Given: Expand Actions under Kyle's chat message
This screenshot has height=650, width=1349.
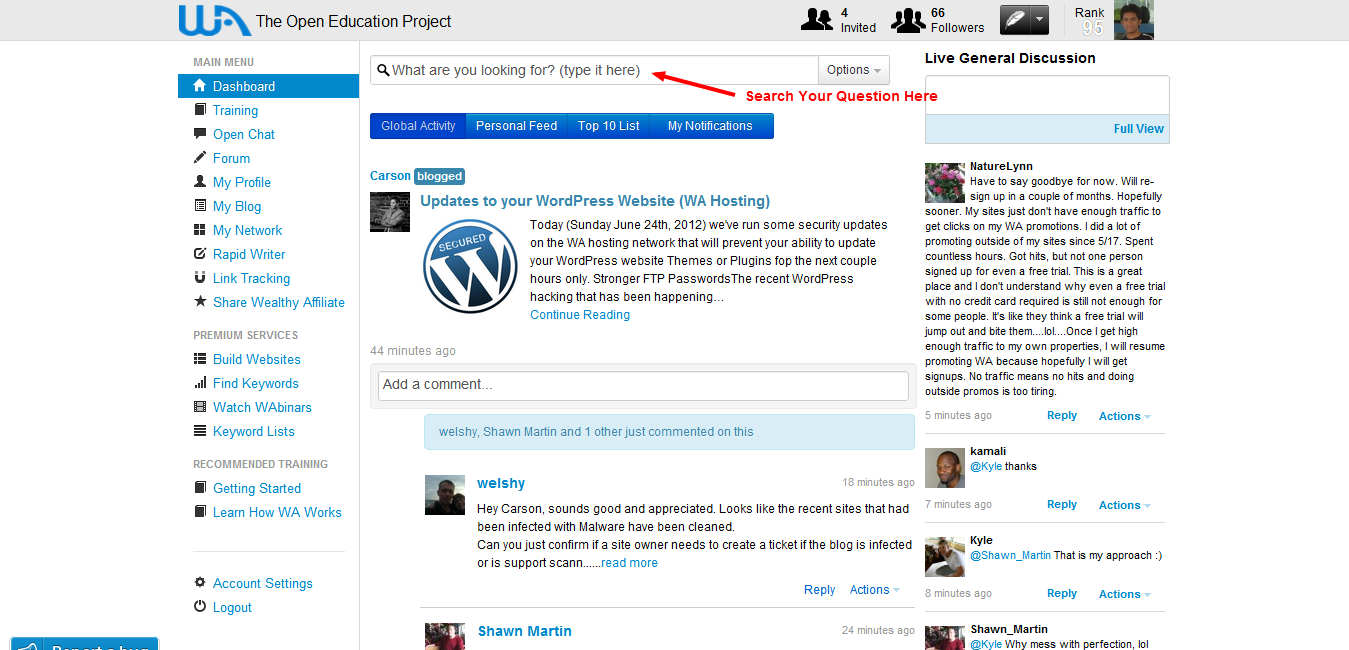Looking at the screenshot, I should coord(1124,594).
